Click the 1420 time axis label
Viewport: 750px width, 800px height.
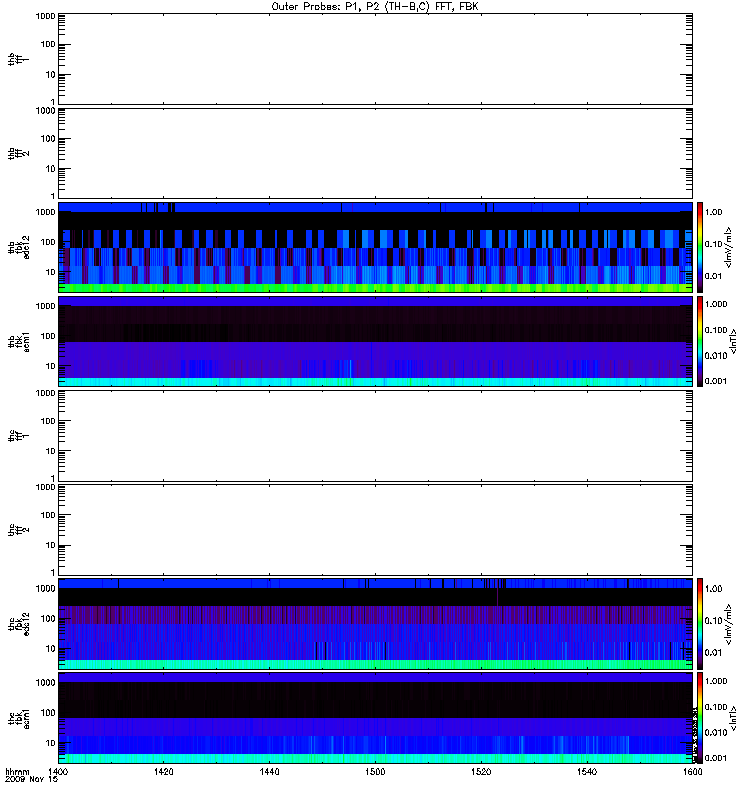(163, 771)
